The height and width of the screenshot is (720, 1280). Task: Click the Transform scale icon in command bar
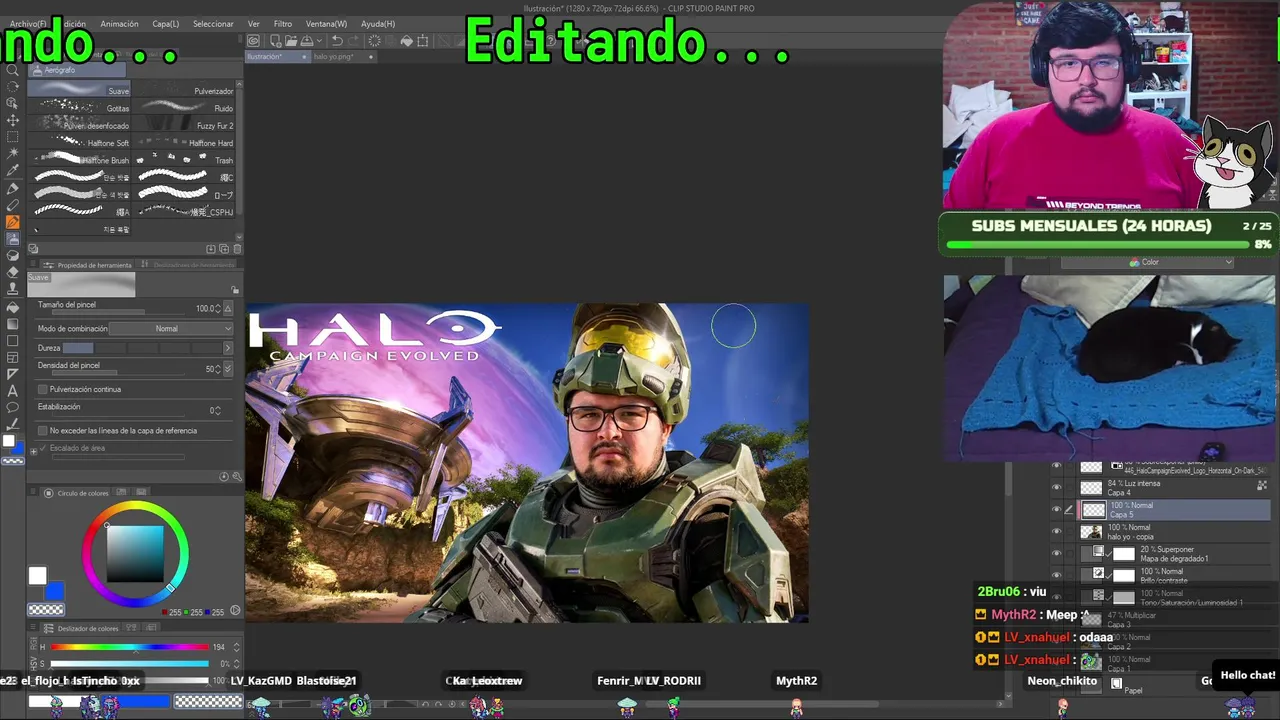click(423, 41)
